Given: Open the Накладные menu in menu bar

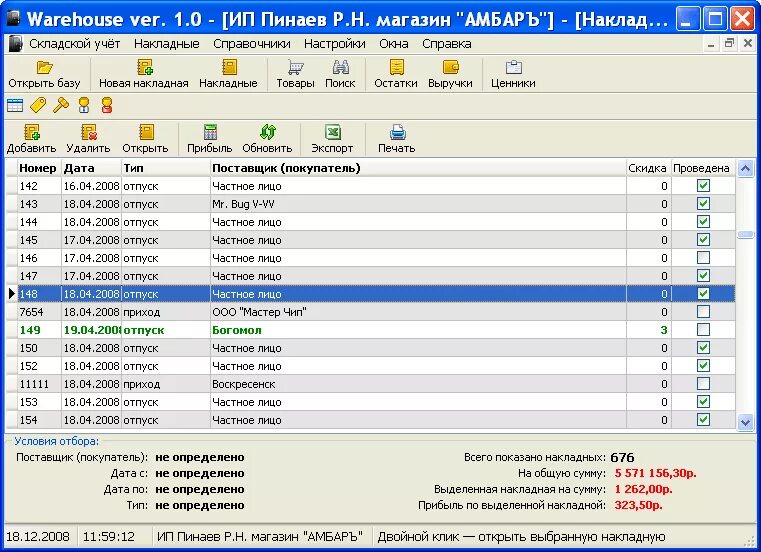Looking at the screenshot, I should [166, 44].
